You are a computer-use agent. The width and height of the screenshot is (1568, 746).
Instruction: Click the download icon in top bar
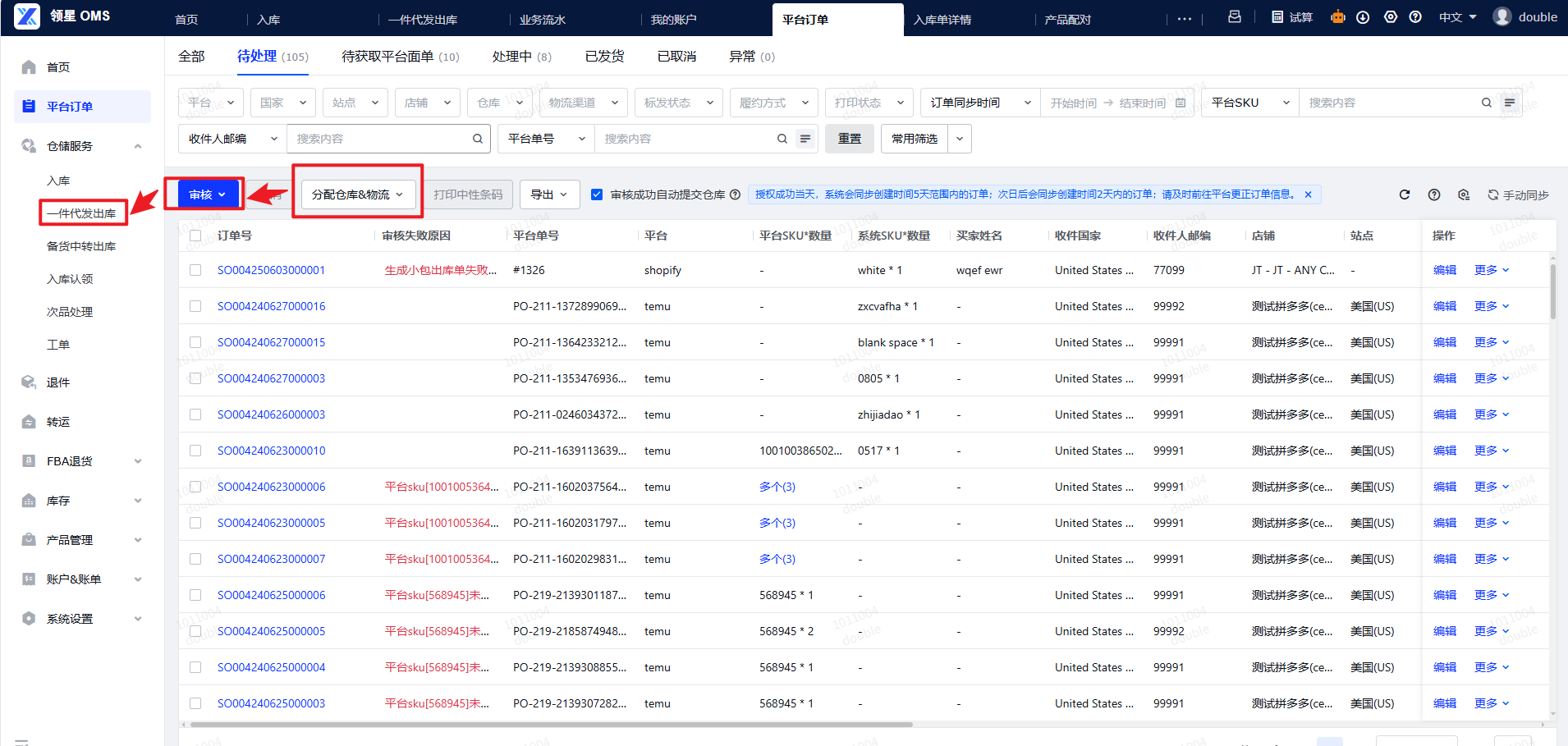point(1363,17)
